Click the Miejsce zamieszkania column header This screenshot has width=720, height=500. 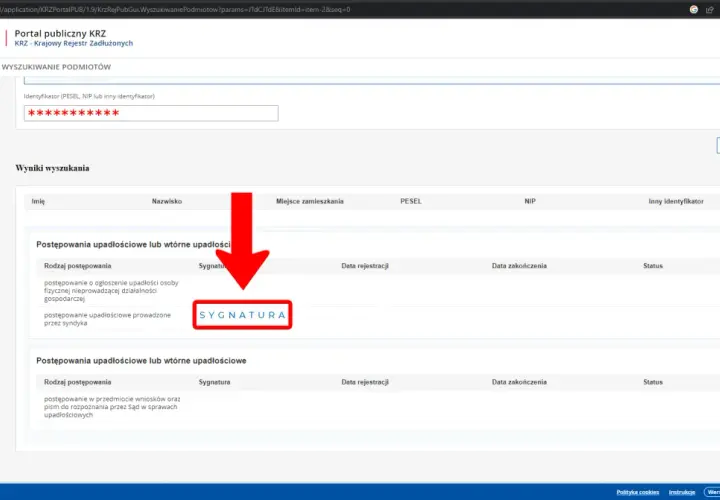tap(309, 201)
